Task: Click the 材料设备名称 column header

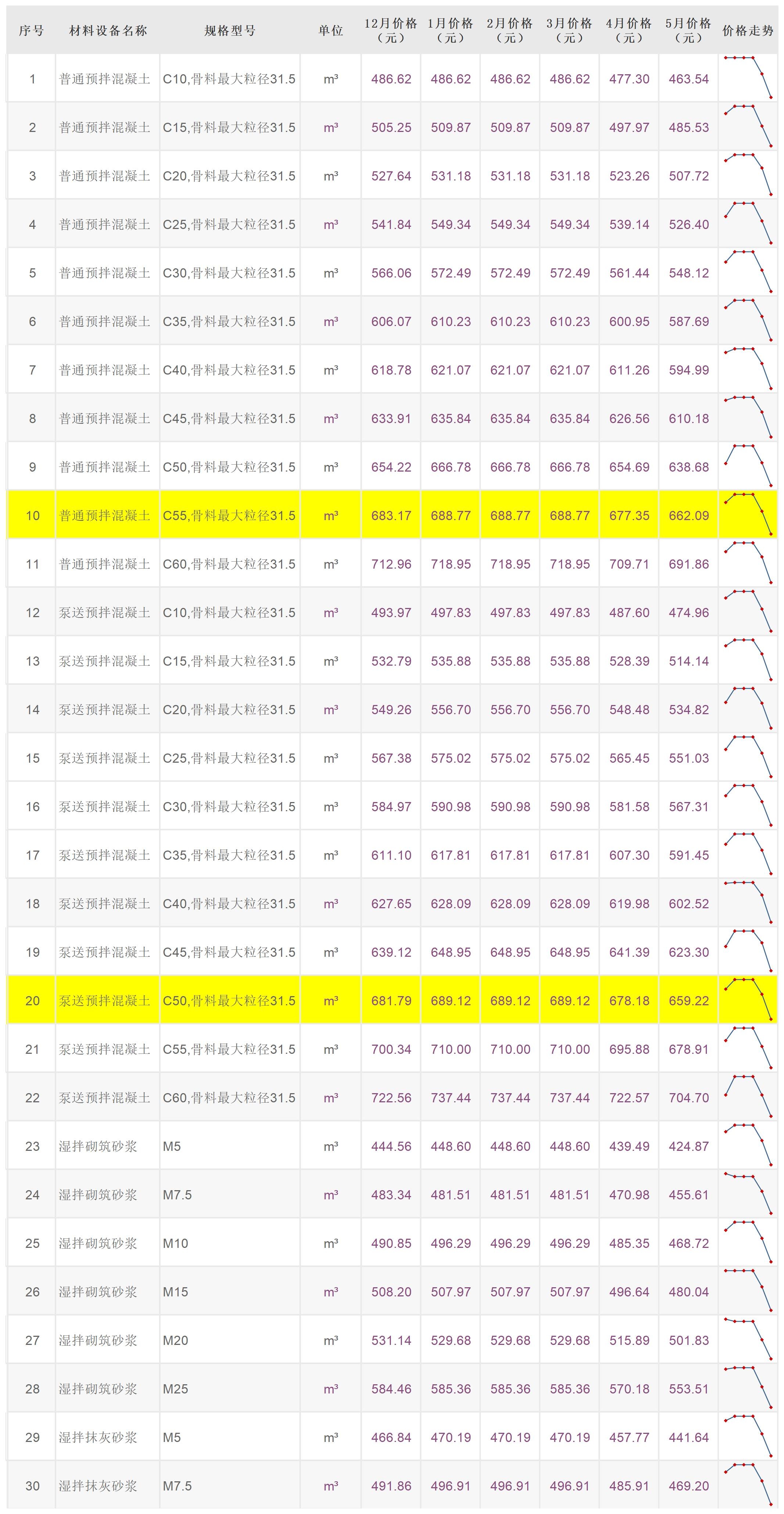Action: (108, 31)
